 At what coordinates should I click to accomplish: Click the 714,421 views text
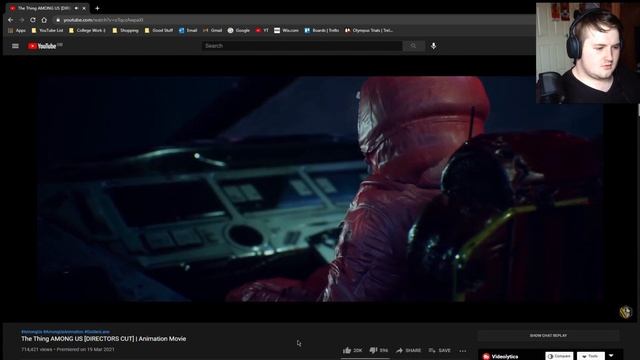[38, 350]
